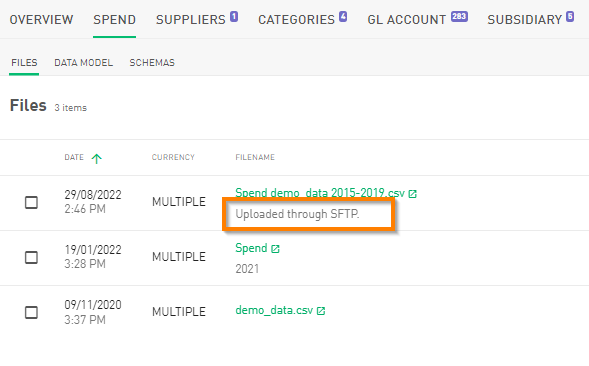Viewport: 589px width, 366px height.
Task: Select the checkbox for the 19/01/2022 file
Action: click(x=31, y=257)
